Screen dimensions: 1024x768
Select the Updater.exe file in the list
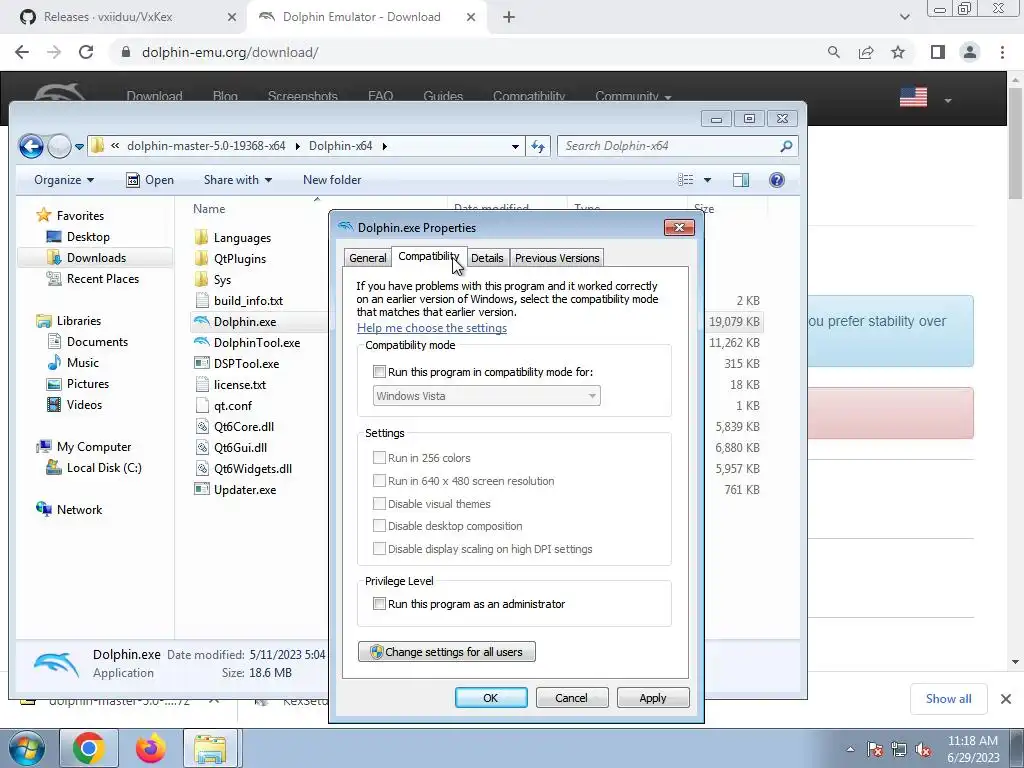(245, 490)
